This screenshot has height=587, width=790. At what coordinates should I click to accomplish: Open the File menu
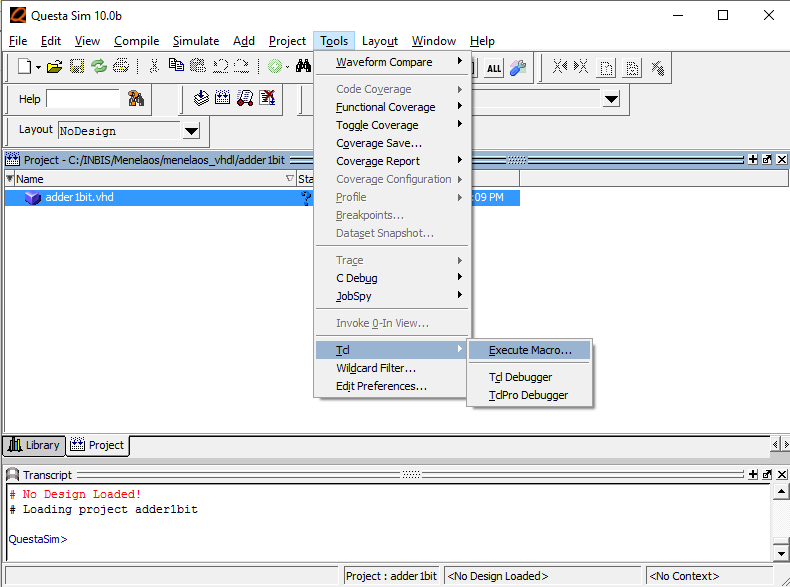(18, 41)
